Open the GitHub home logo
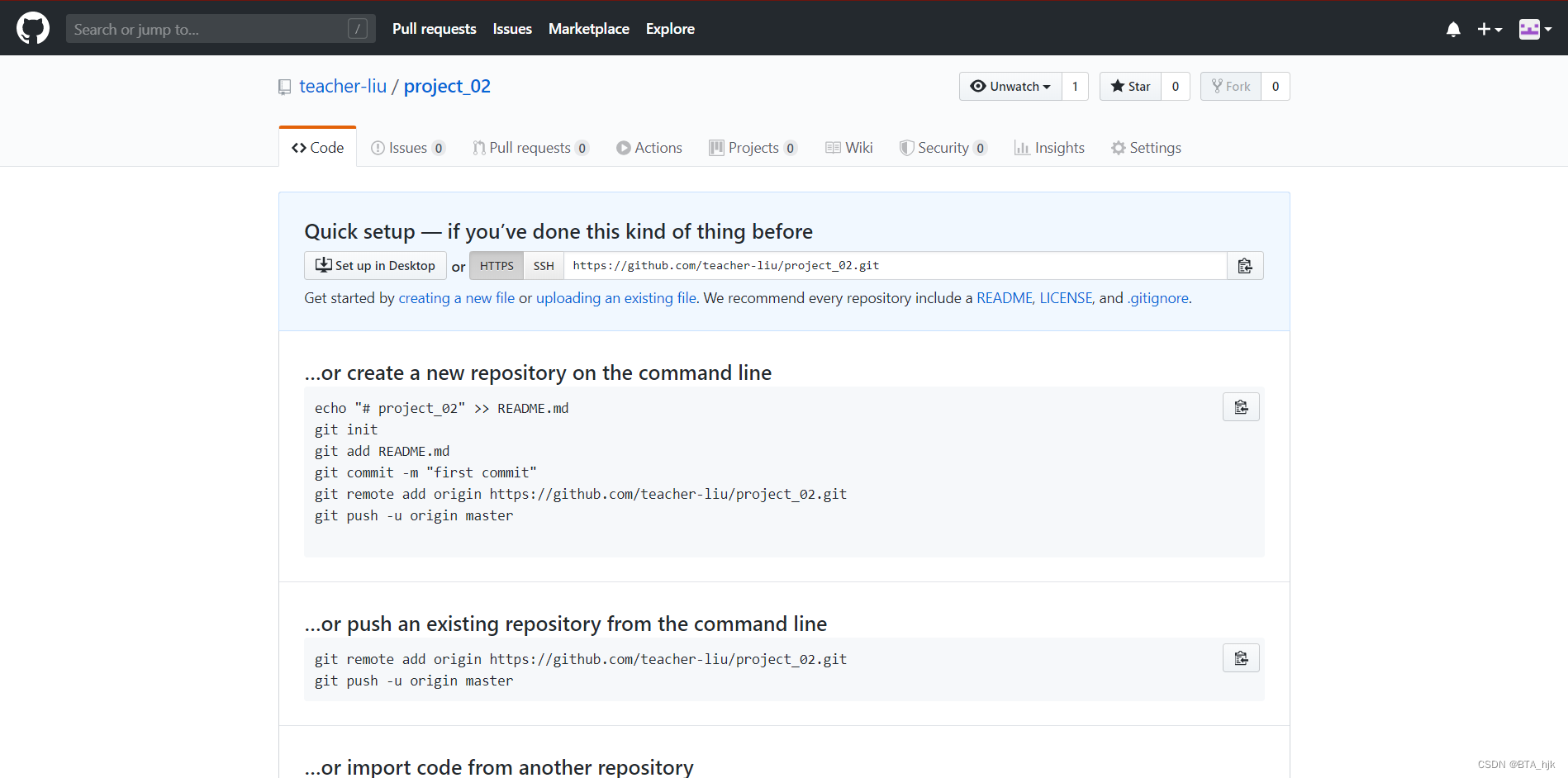Screen dimensions: 1568x778 coord(33,29)
